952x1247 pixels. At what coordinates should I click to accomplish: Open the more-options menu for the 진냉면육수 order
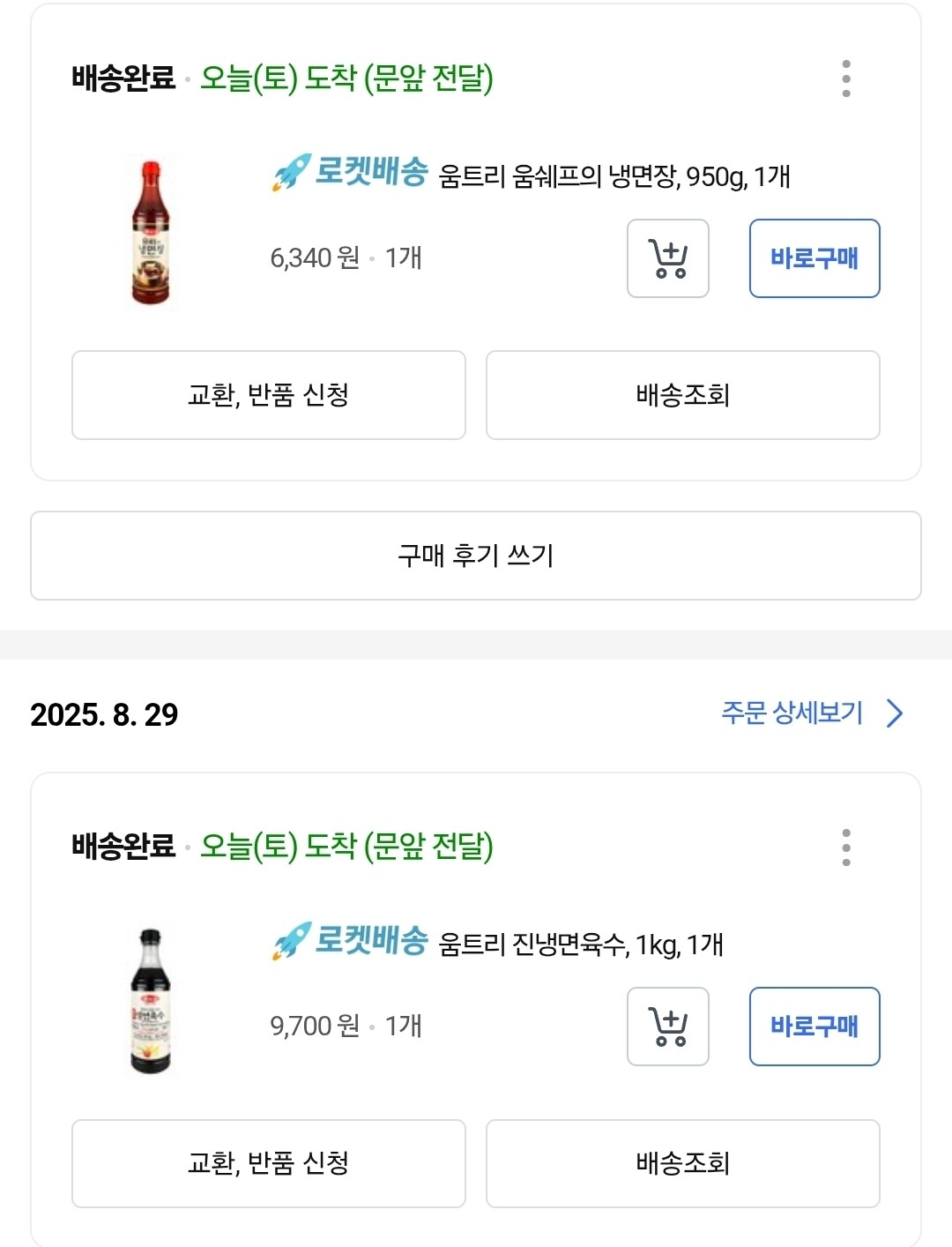846,847
